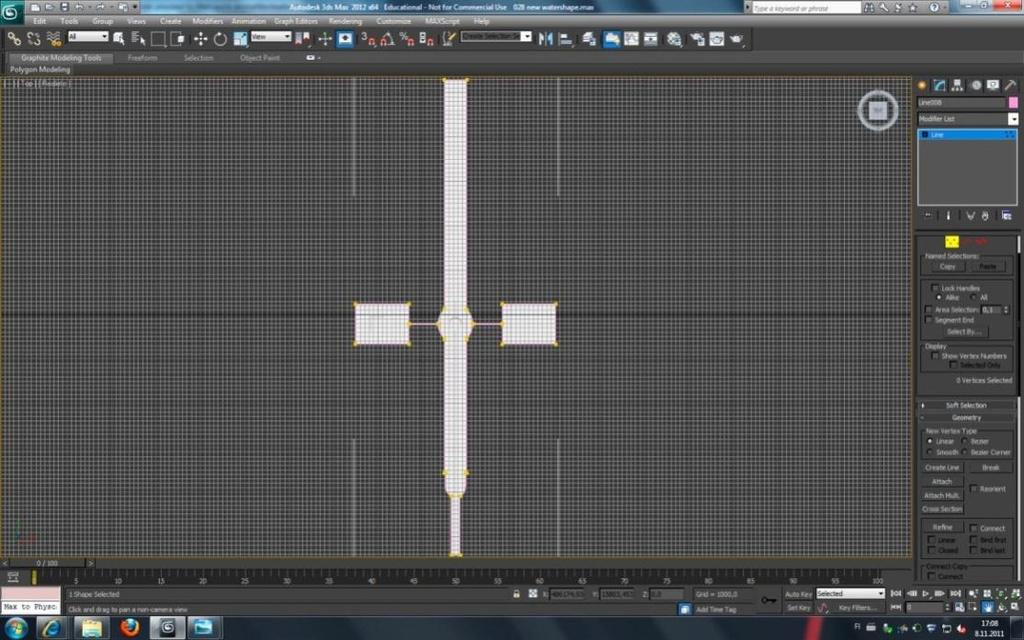
Task: Open the Render Setup icon
Action: click(x=697, y=39)
